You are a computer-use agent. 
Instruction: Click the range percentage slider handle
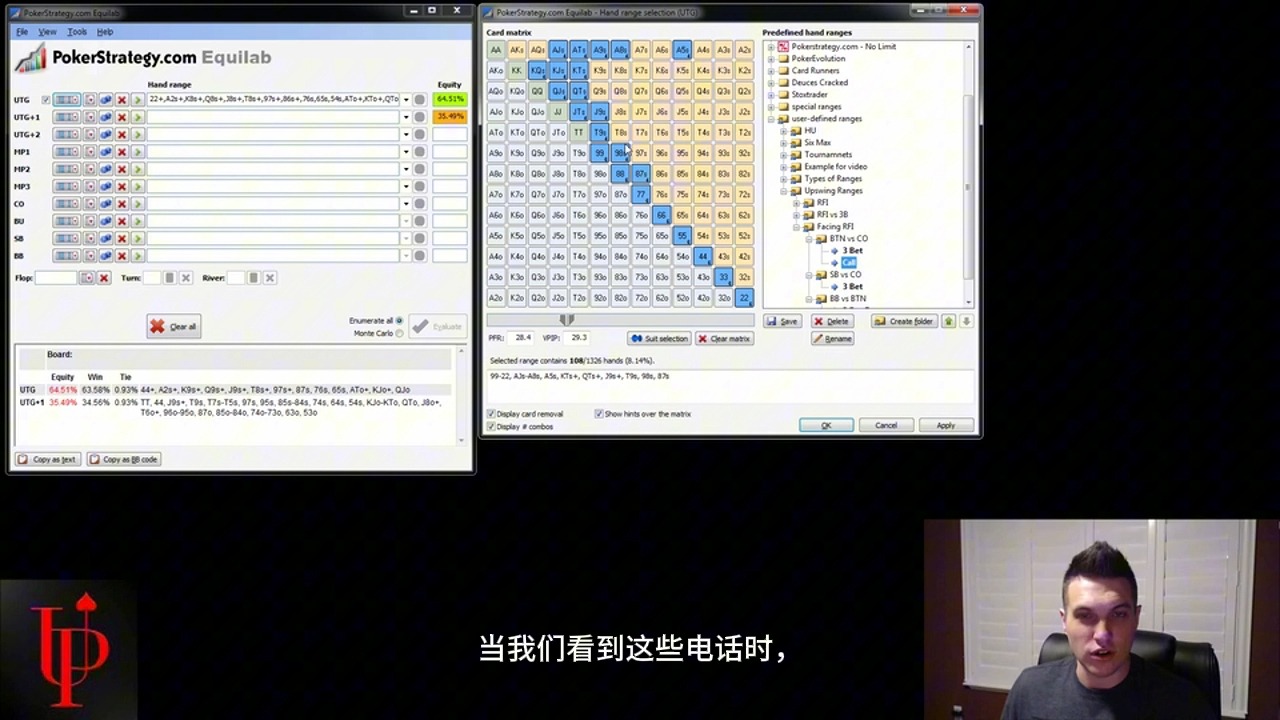click(x=567, y=320)
